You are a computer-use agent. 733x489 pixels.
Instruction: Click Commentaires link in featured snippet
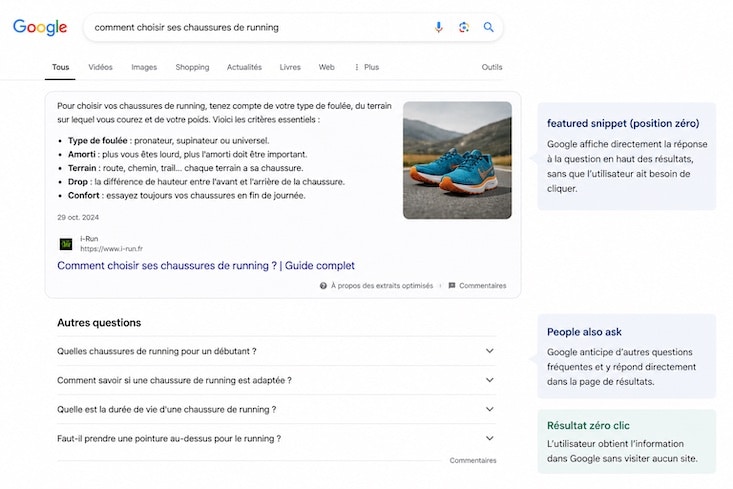(x=482, y=286)
